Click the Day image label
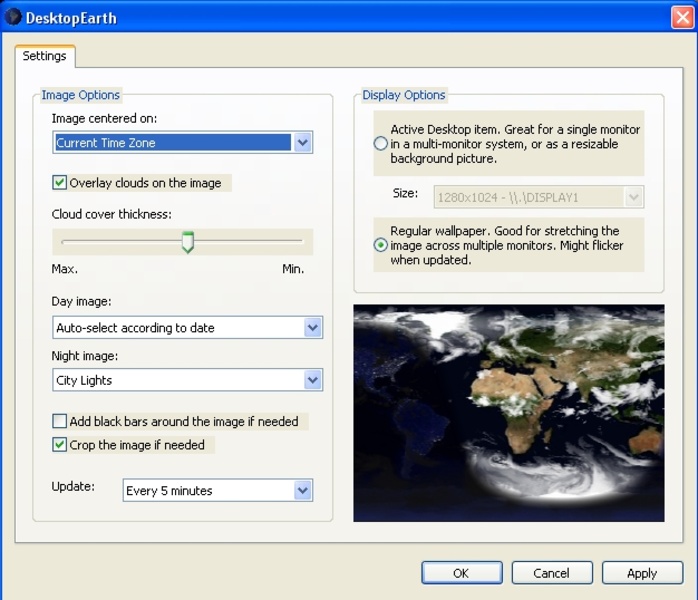The width and height of the screenshot is (698, 600). tap(81, 301)
